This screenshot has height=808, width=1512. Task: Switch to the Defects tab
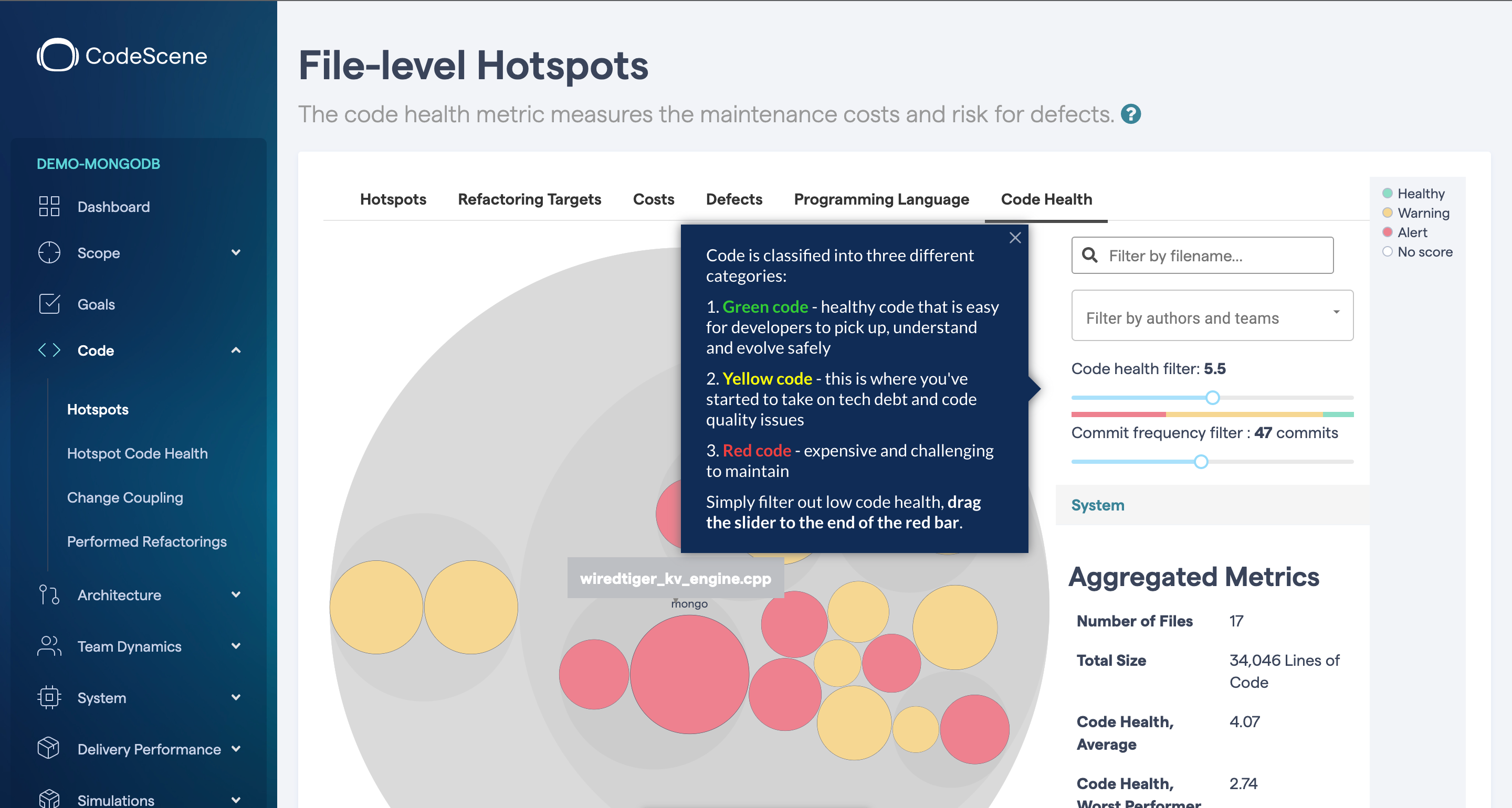click(x=734, y=199)
